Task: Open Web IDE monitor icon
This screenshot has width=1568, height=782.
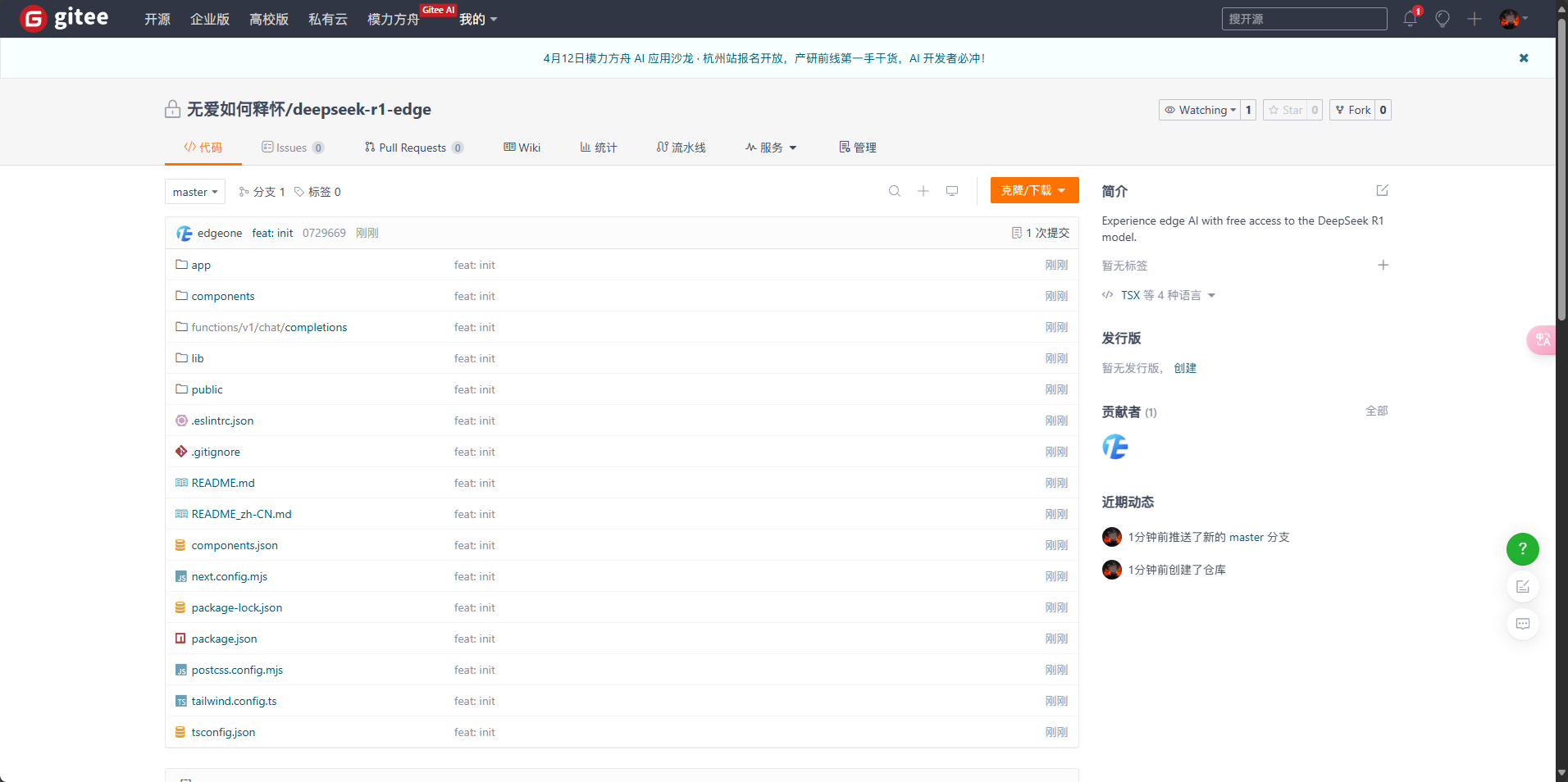Action: (952, 191)
